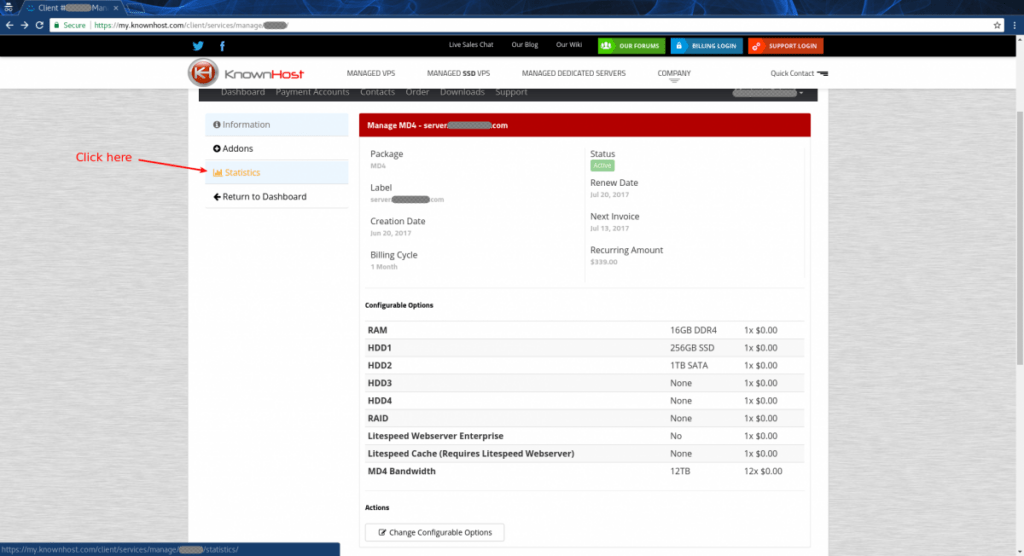Click the Our Forums button
Image resolution: width=1024 pixels, height=556 pixels.
pyautogui.click(x=632, y=46)
